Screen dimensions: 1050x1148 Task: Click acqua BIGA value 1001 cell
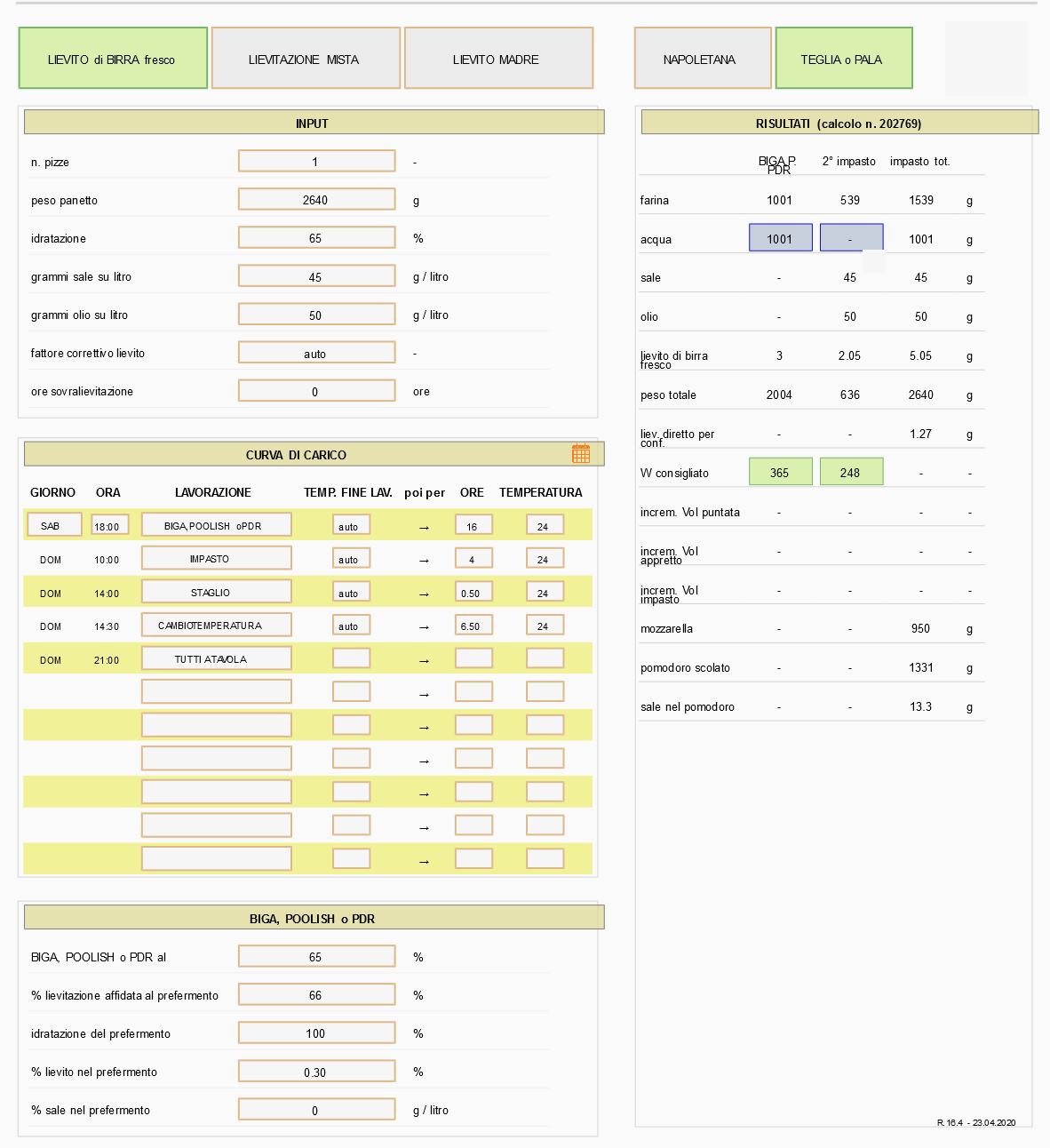coord(780,237)
